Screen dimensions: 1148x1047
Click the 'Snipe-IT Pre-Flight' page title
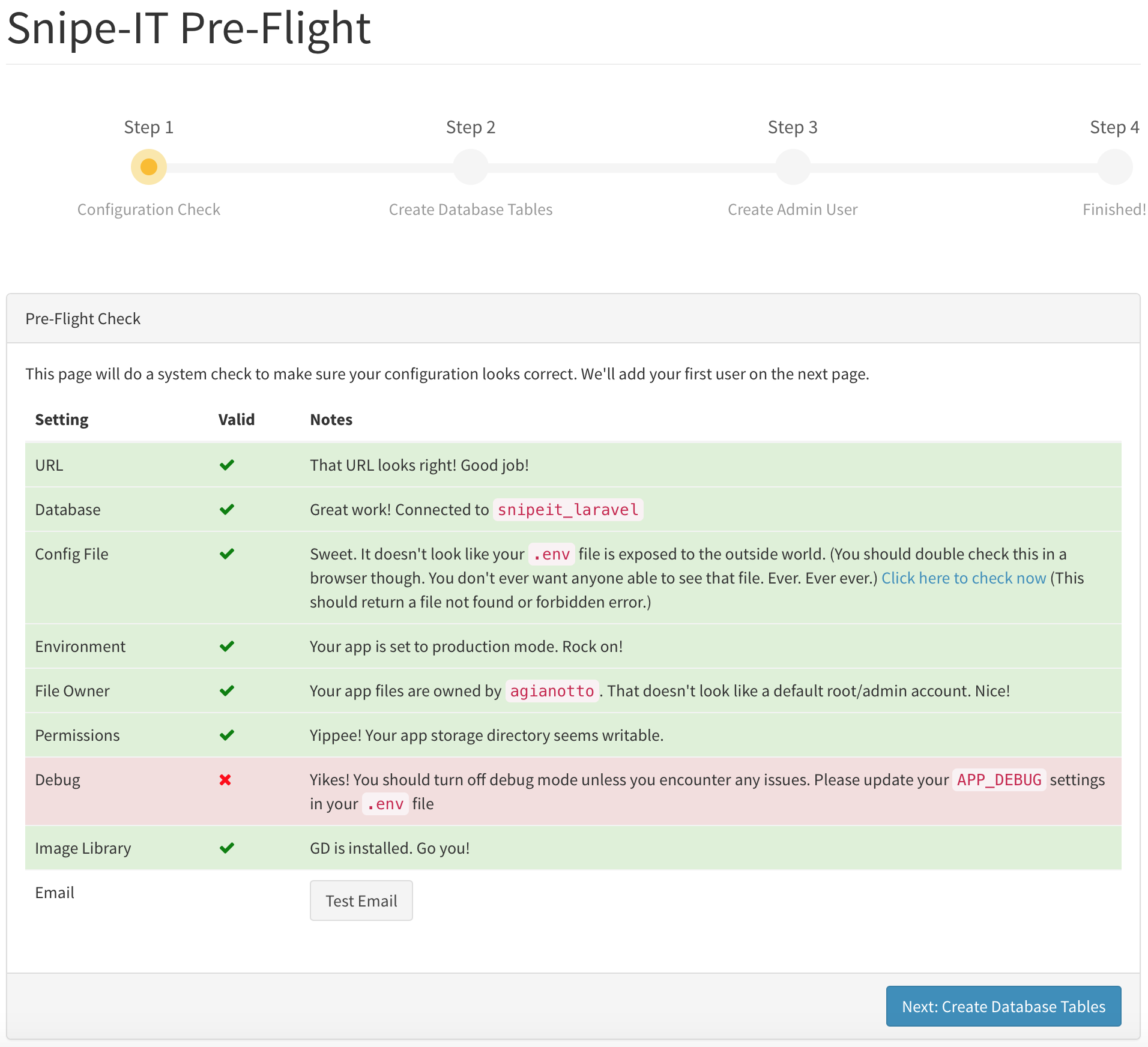point(189,28)
